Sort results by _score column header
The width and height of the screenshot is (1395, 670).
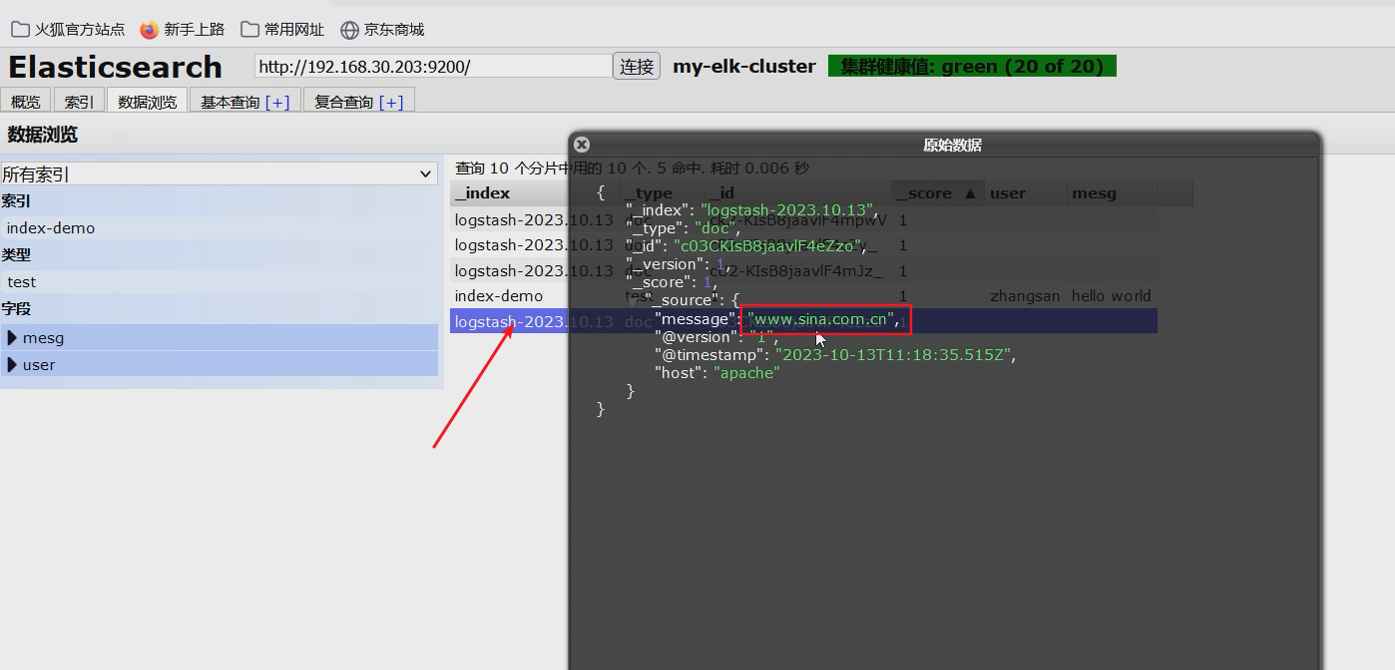tap(938, 193)
